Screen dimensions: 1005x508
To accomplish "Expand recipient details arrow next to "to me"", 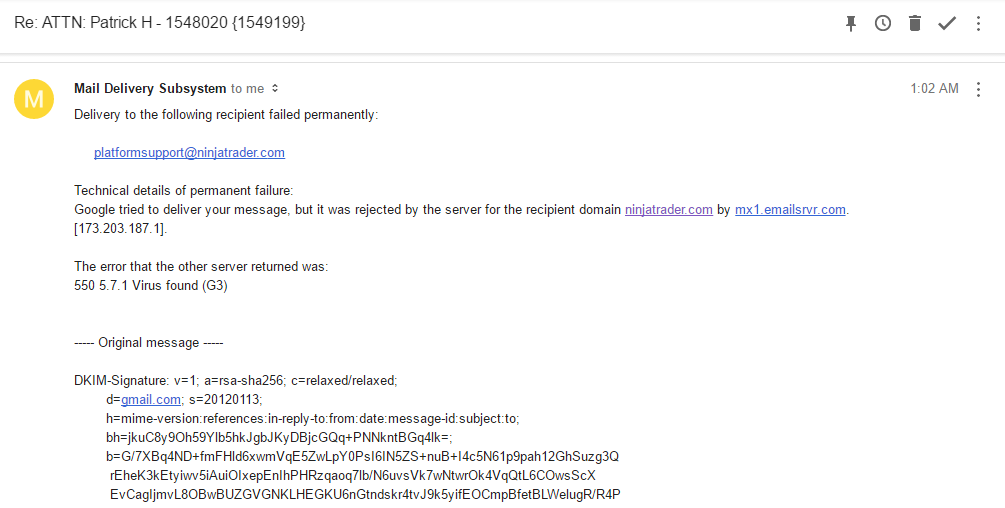I will point(276,89).
